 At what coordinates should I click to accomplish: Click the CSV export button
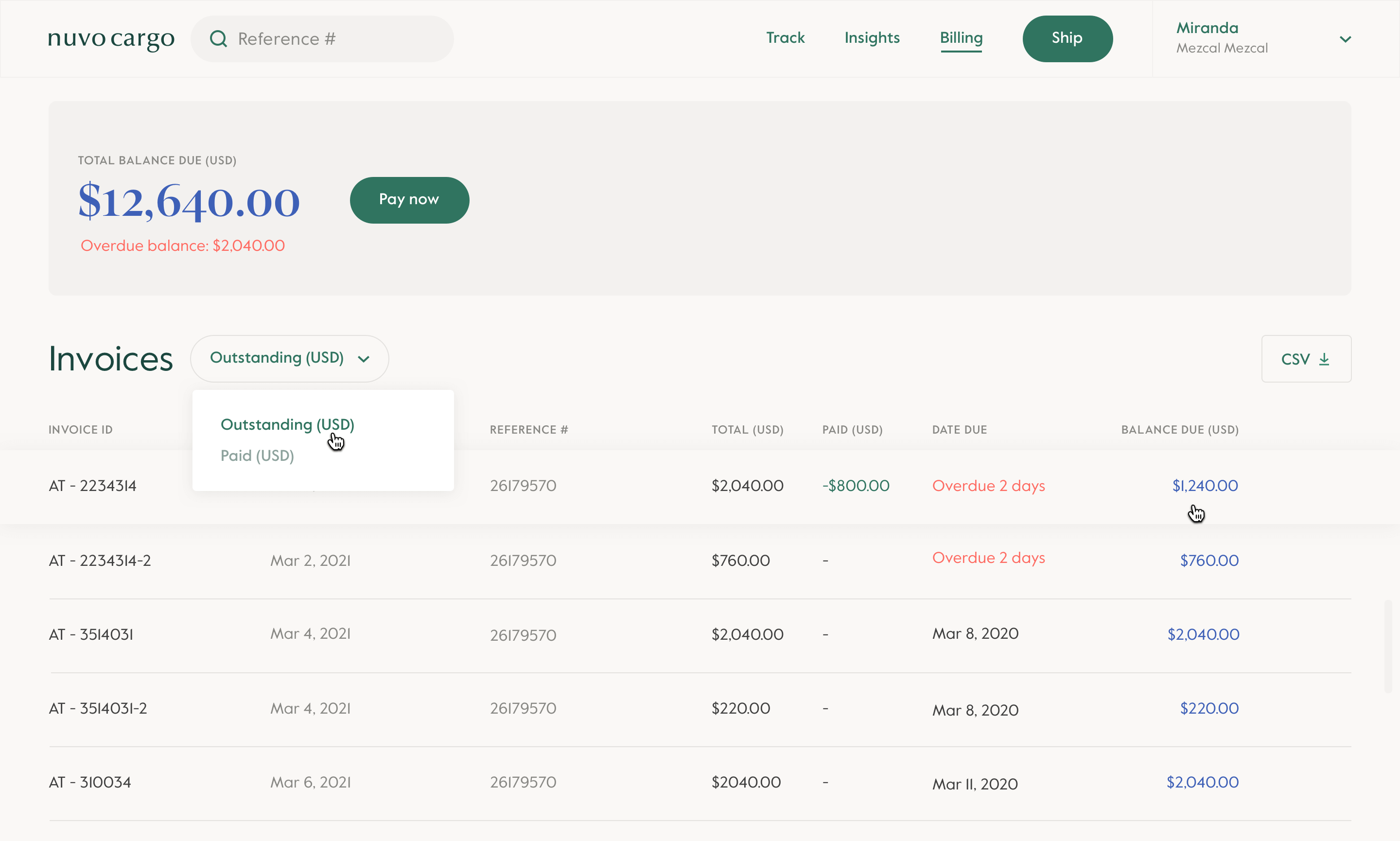pos(1306,358)
